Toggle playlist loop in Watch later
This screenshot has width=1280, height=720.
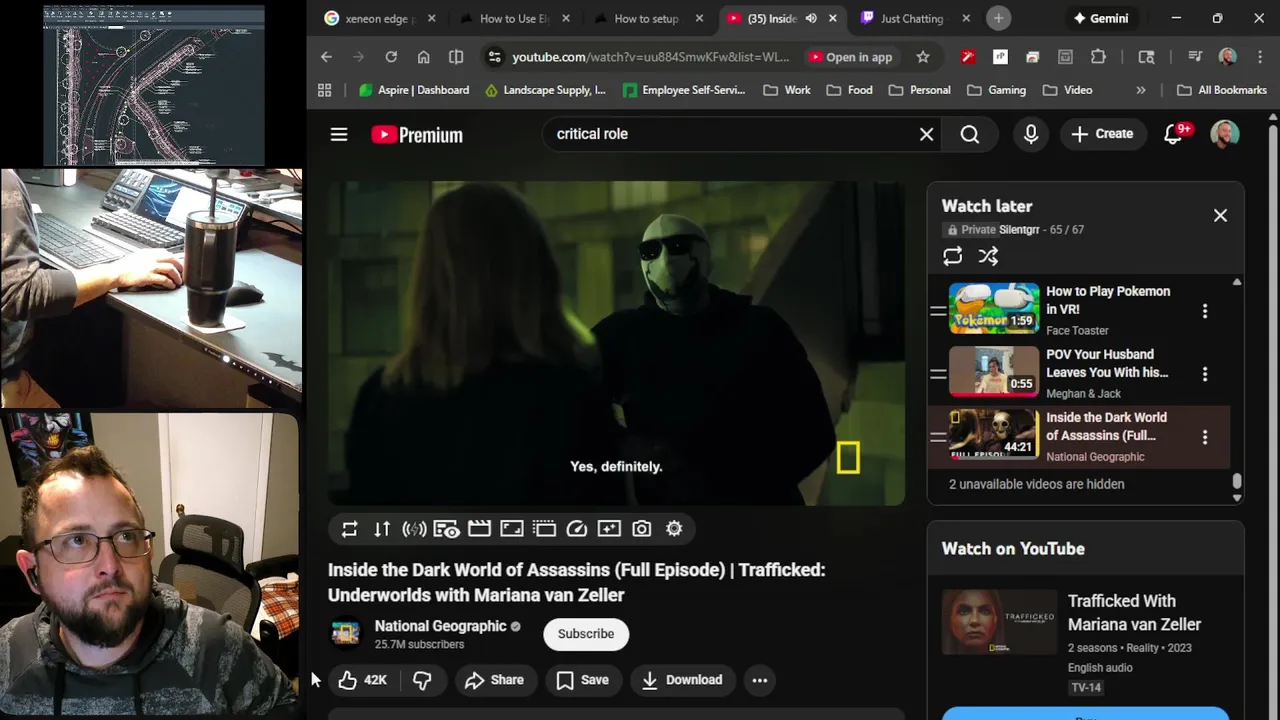coord(953,256)
